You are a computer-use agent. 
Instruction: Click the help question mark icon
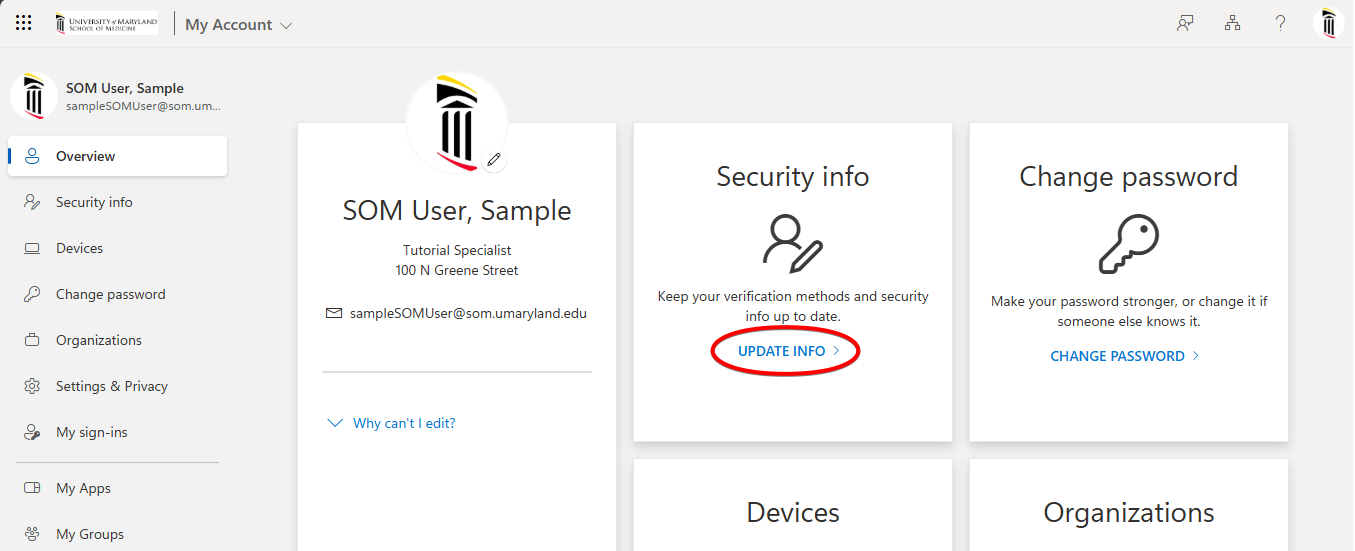1280,24
